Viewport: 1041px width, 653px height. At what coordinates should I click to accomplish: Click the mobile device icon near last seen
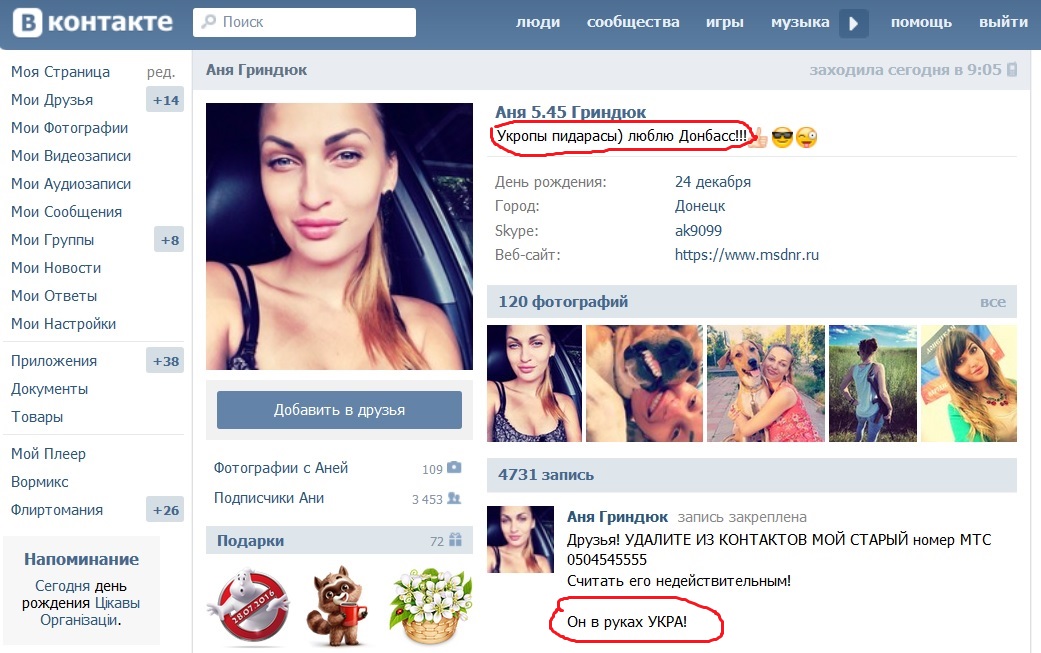(x=1012, y=70)
